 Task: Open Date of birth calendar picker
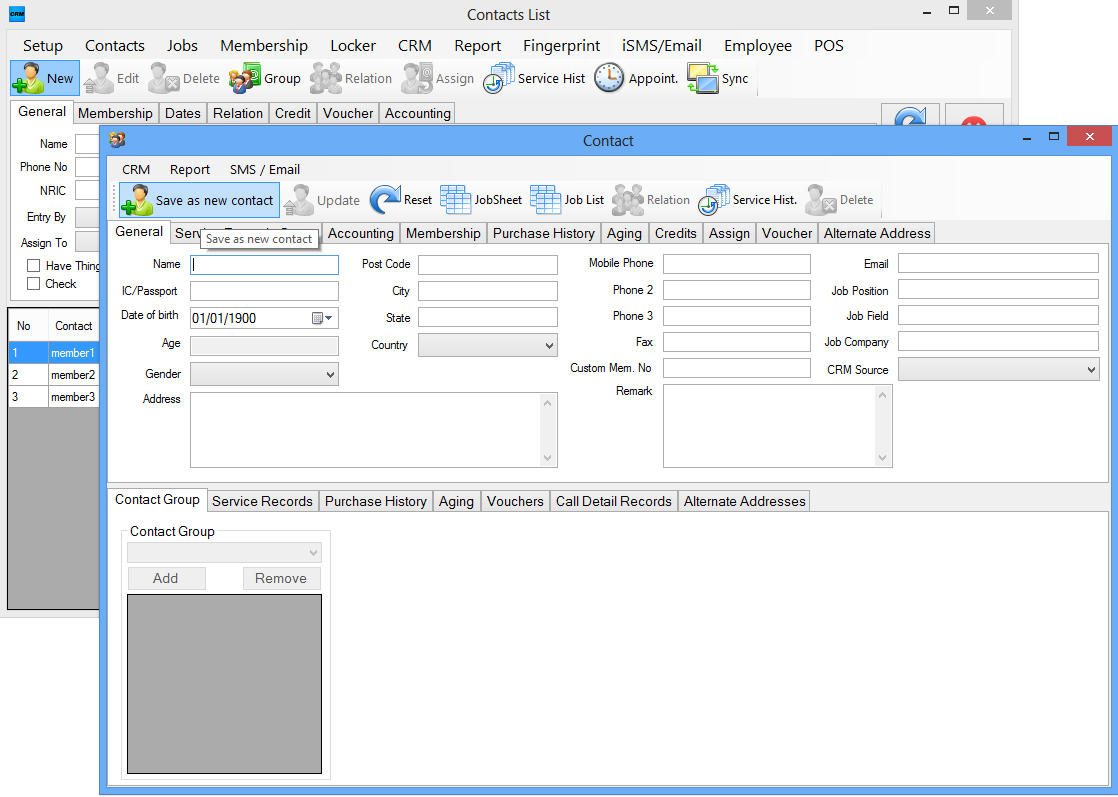[323, 318]
